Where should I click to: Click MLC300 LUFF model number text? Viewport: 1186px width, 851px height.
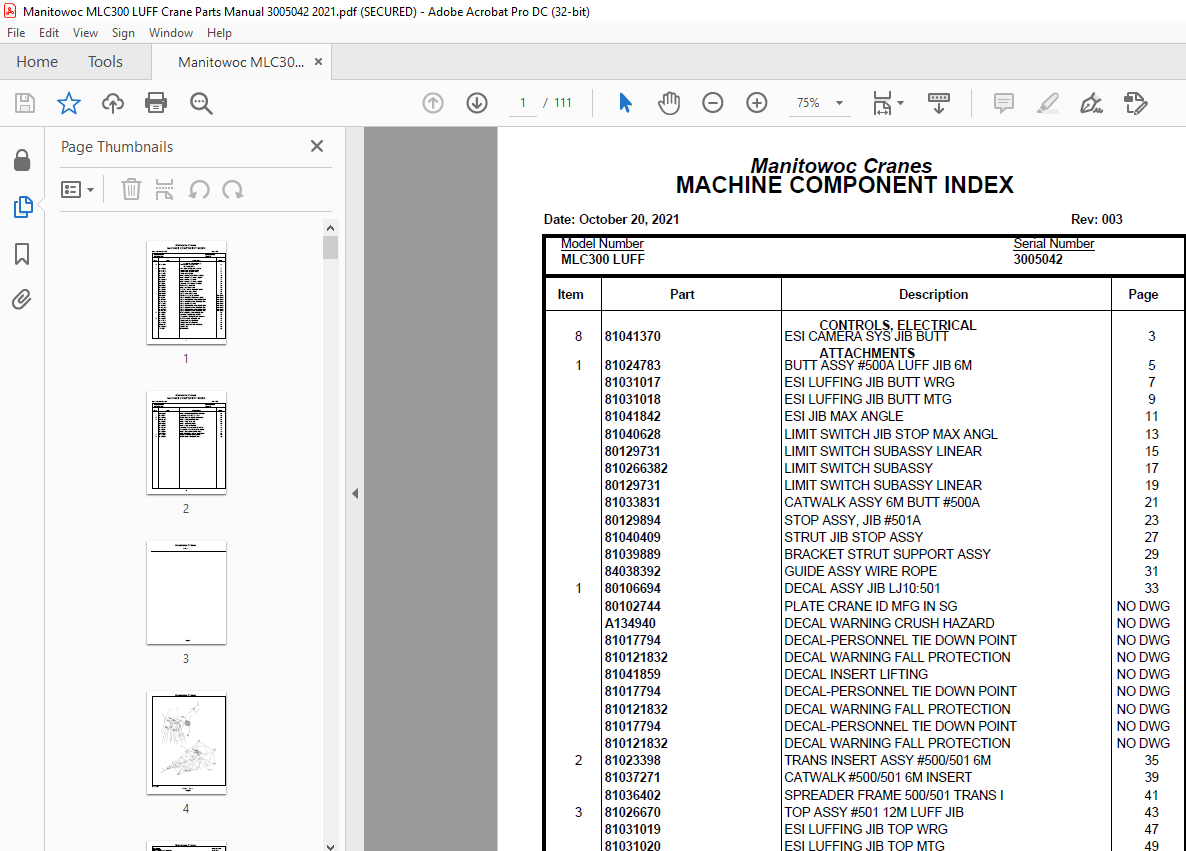602,259
